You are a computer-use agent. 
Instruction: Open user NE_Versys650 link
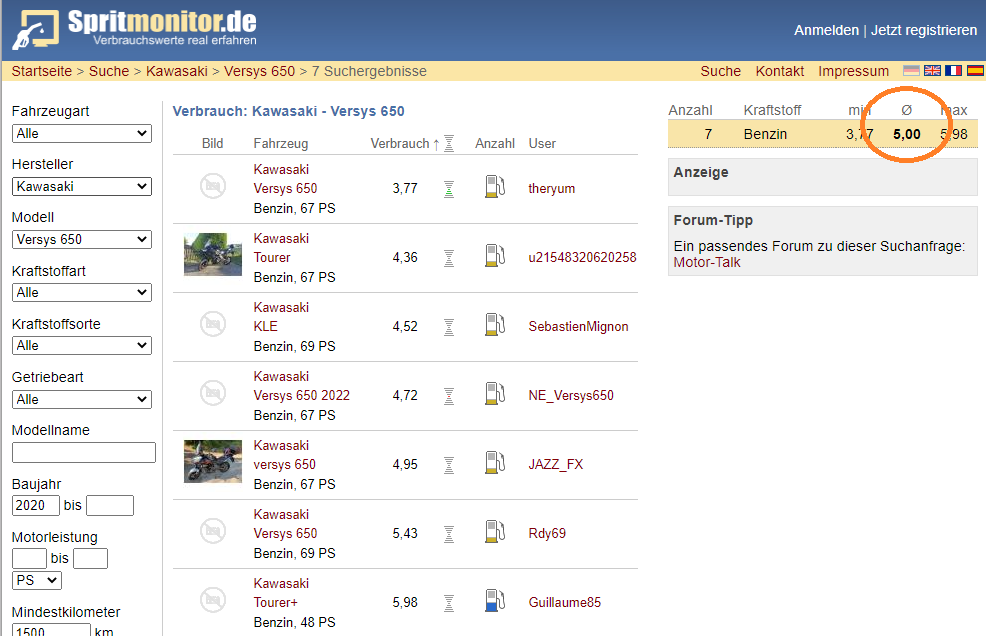click(x=571, y=396)
